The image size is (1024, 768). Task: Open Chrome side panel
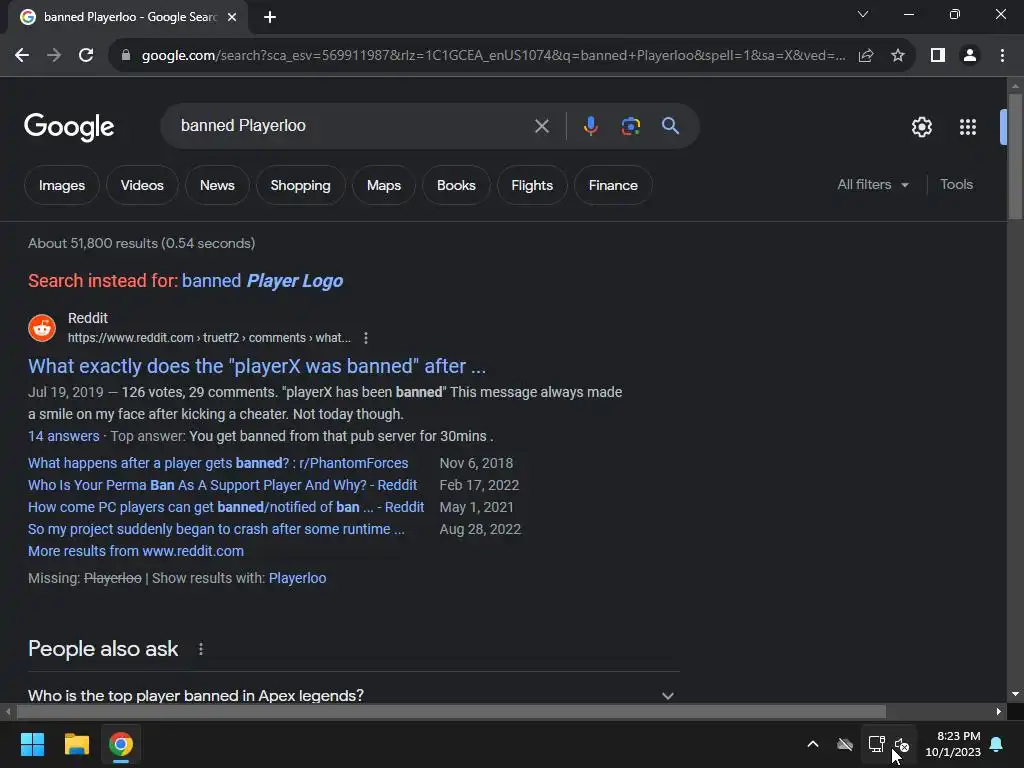tap(938, 56)
